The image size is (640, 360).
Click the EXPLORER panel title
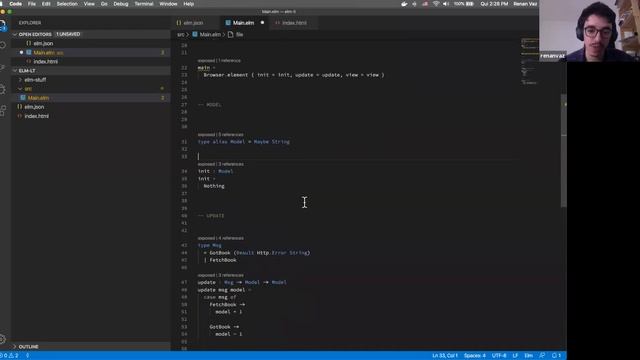pyautogui.click(x=30, y=23)
